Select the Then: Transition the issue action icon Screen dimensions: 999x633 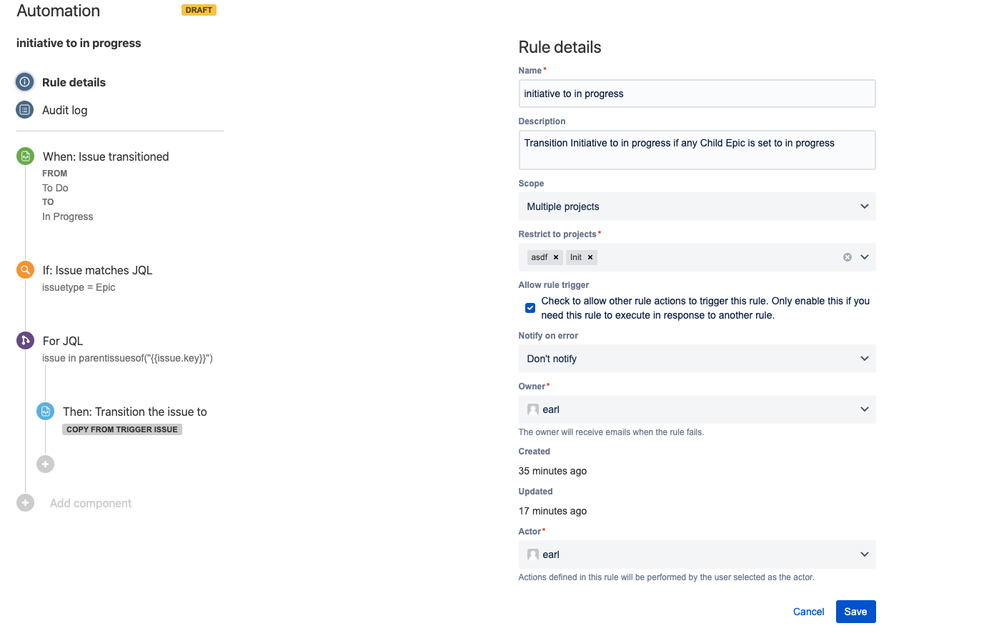pyautogui.click(x=44, y=411)
